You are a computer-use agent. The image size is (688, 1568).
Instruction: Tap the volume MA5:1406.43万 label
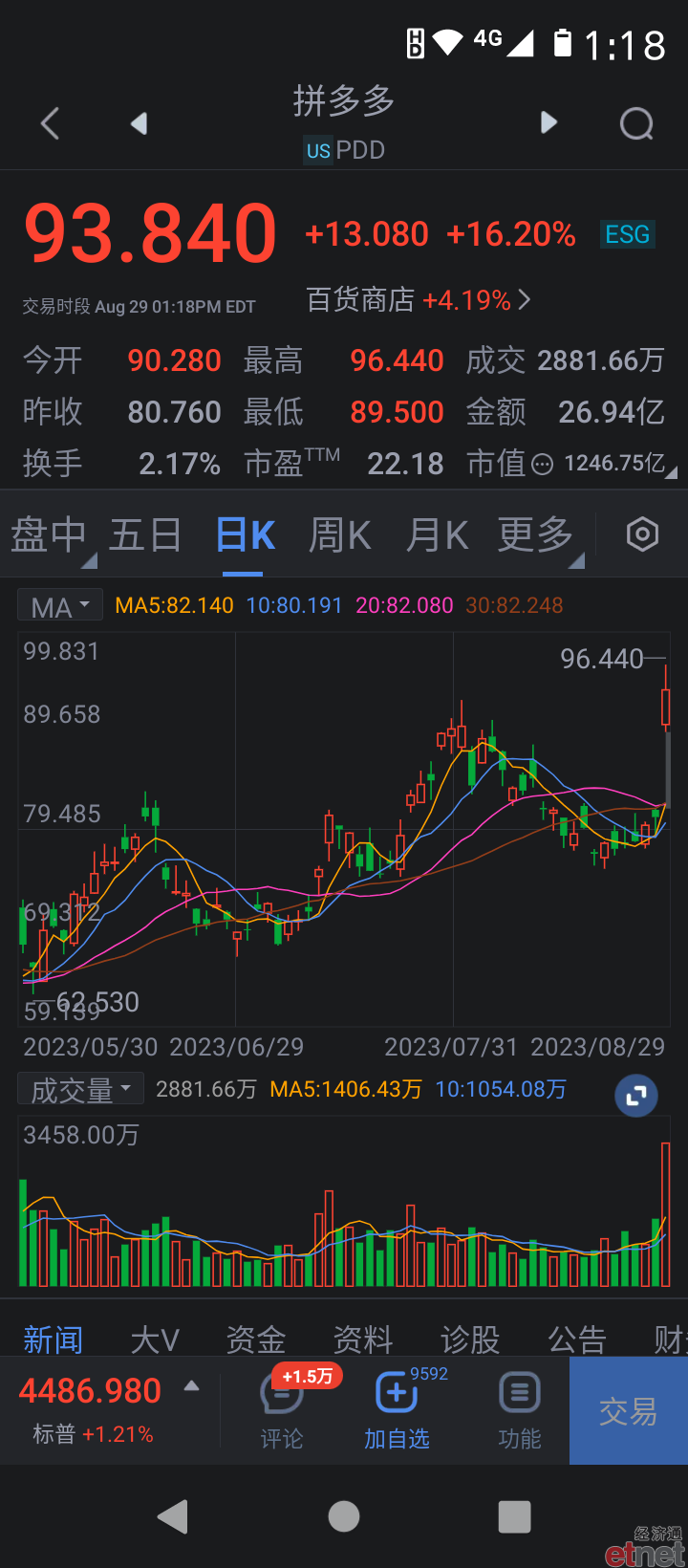[x=346, y=1089]
